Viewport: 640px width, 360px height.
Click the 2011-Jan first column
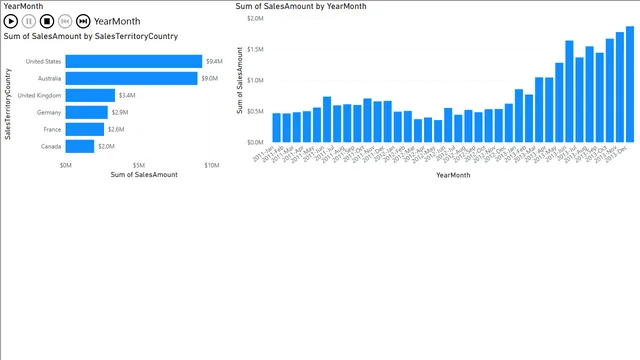[276, 128]
